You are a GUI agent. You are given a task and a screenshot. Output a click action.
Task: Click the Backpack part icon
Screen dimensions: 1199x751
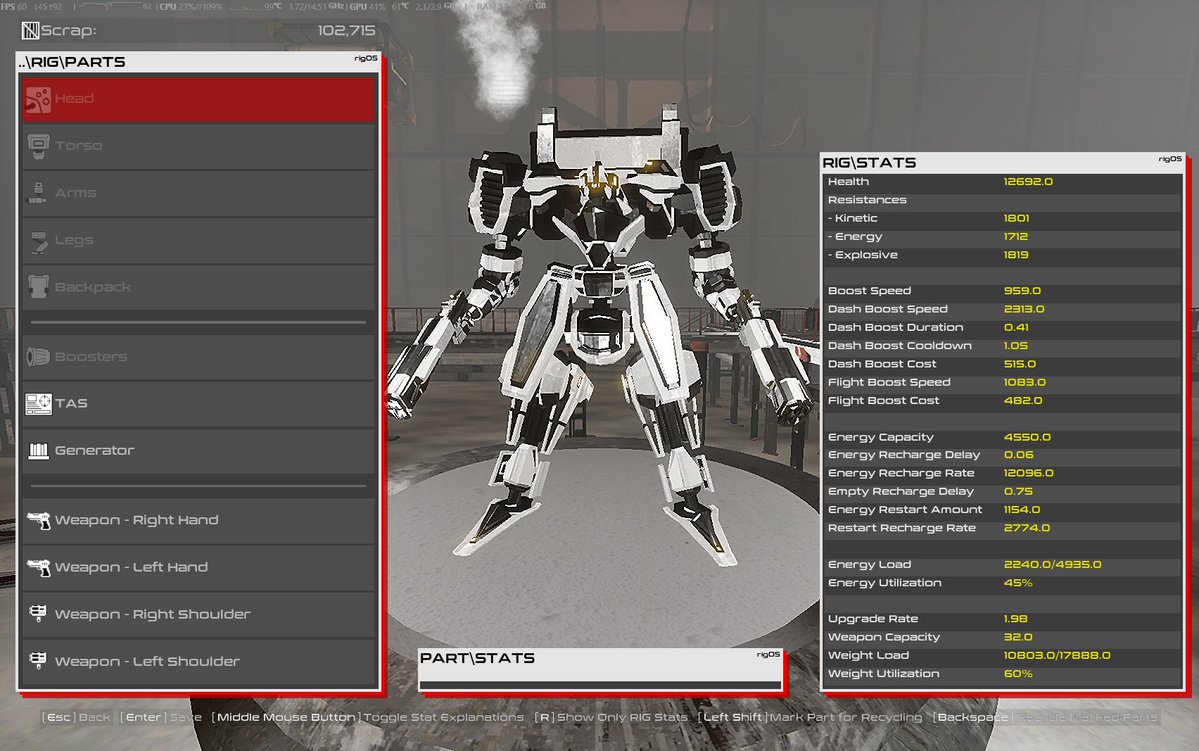tap(38, 287)
